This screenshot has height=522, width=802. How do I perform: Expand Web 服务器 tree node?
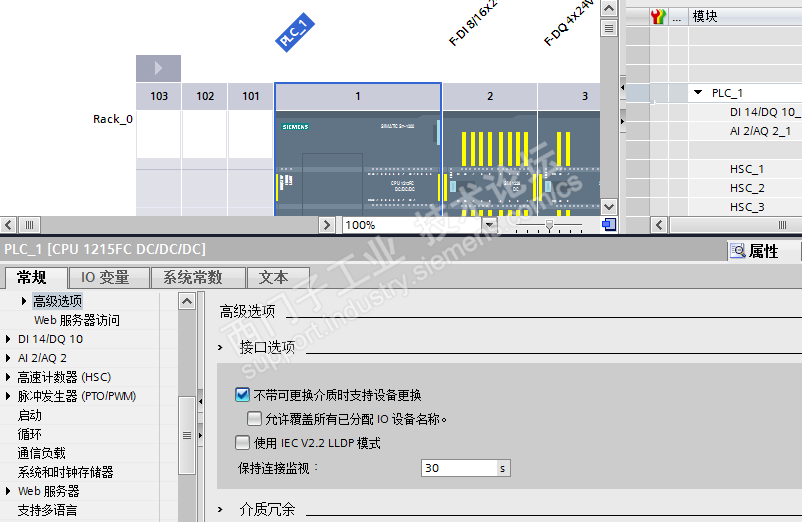(x=8, y=491)
